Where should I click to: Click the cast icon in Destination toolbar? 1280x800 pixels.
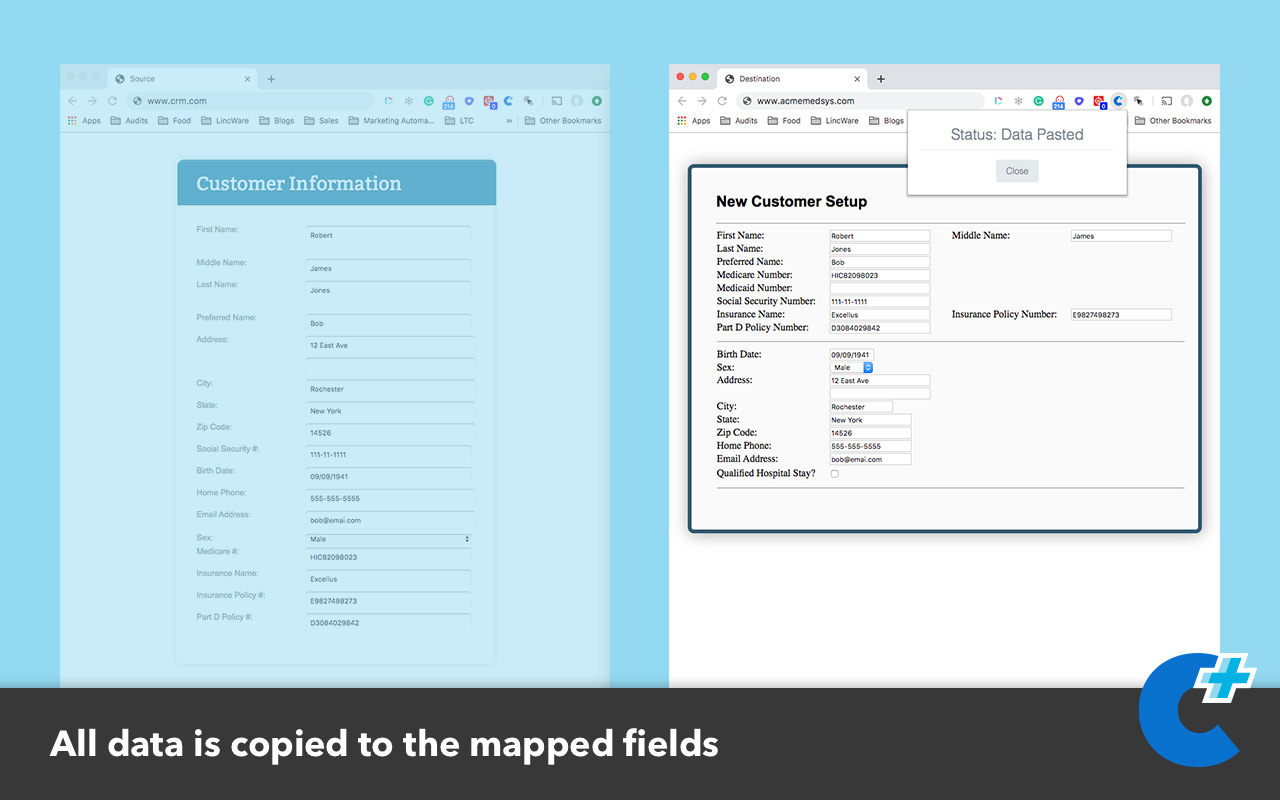1166,101
